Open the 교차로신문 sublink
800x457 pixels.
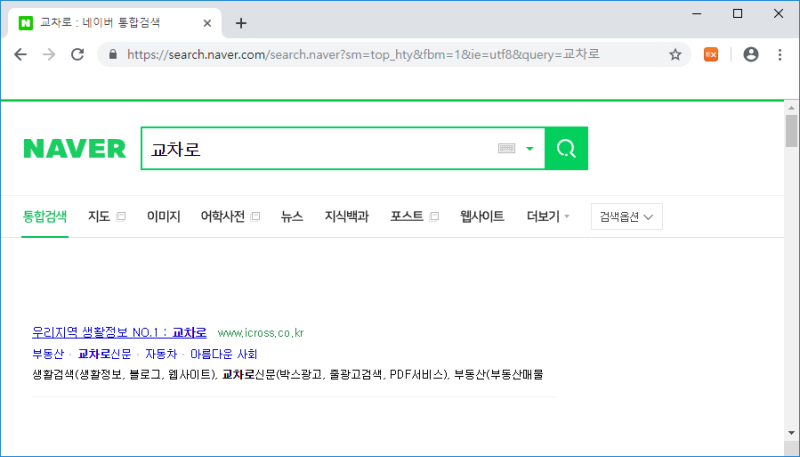tap(105, 354)
